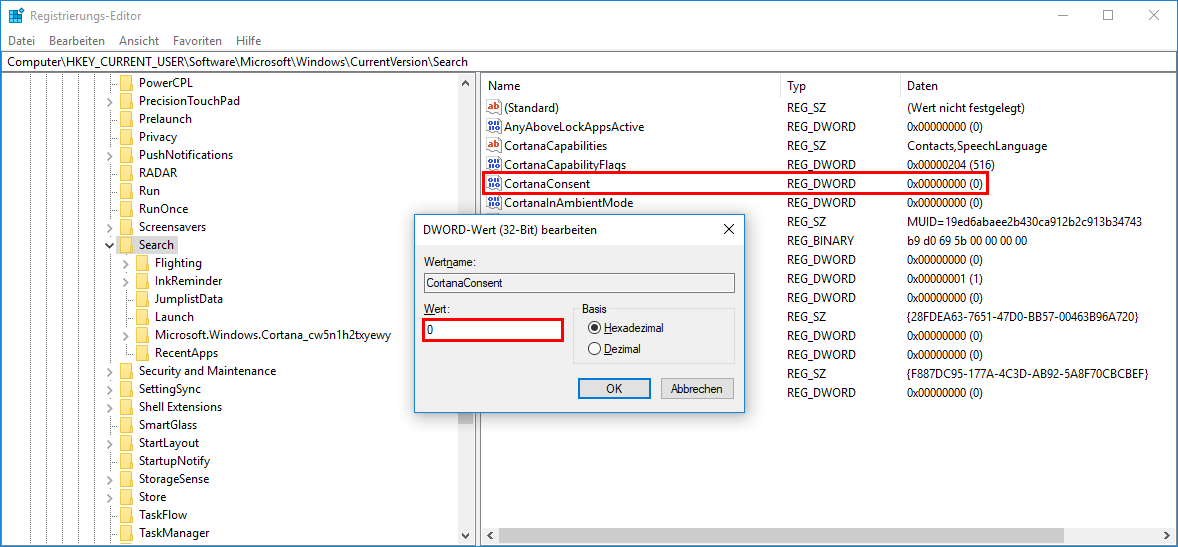Select the Hexadezimal radio button
1178x547 pixels.
pyautogui.click(x=595, y=328)
